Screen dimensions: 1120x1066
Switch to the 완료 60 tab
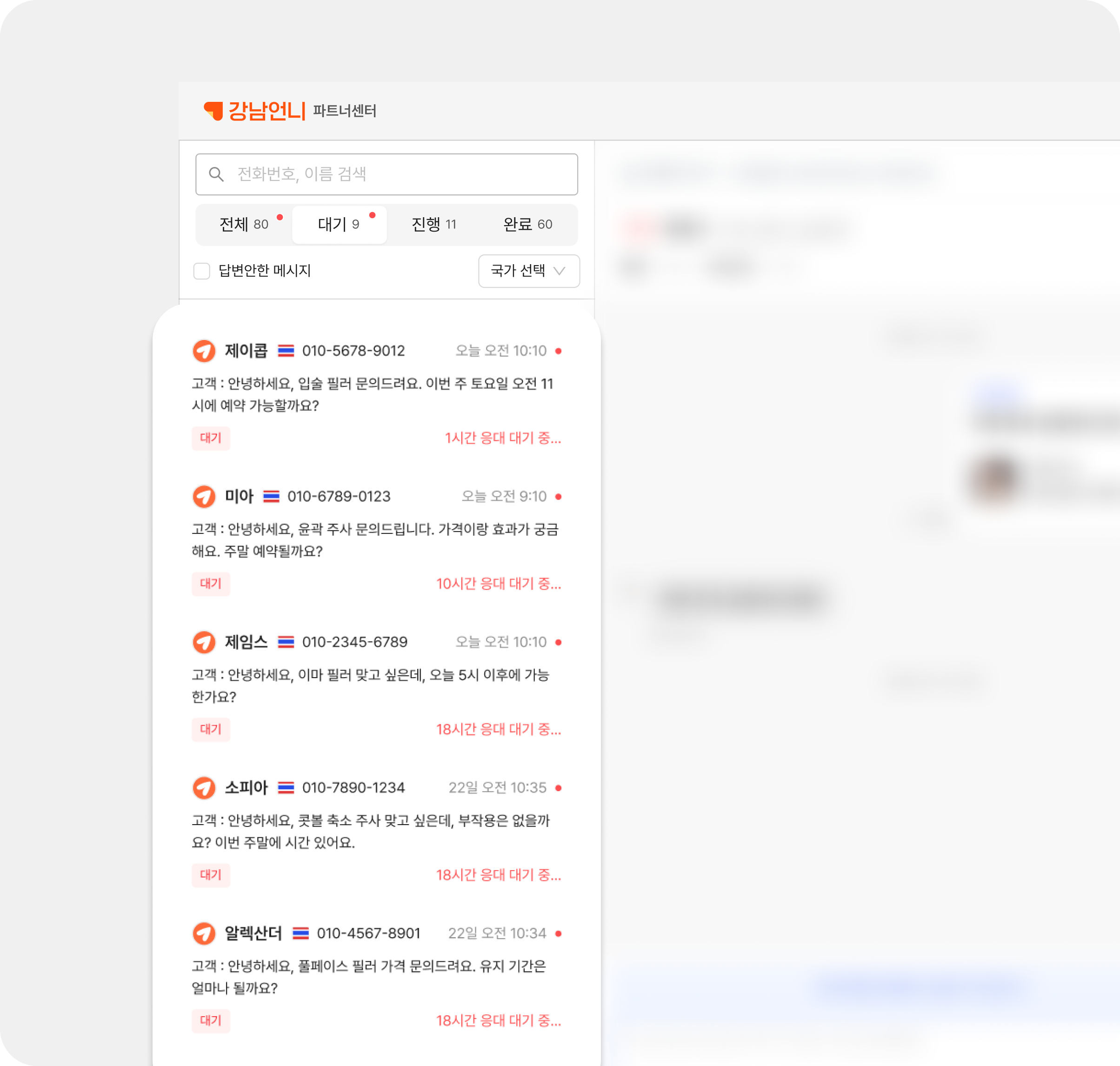(528, 225)
